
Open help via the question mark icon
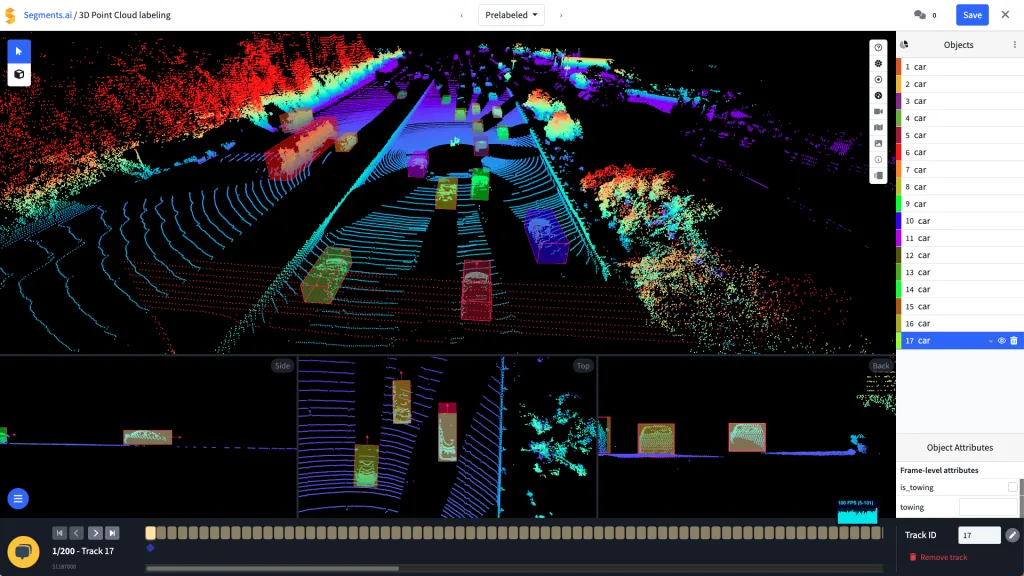click(879, 46)
